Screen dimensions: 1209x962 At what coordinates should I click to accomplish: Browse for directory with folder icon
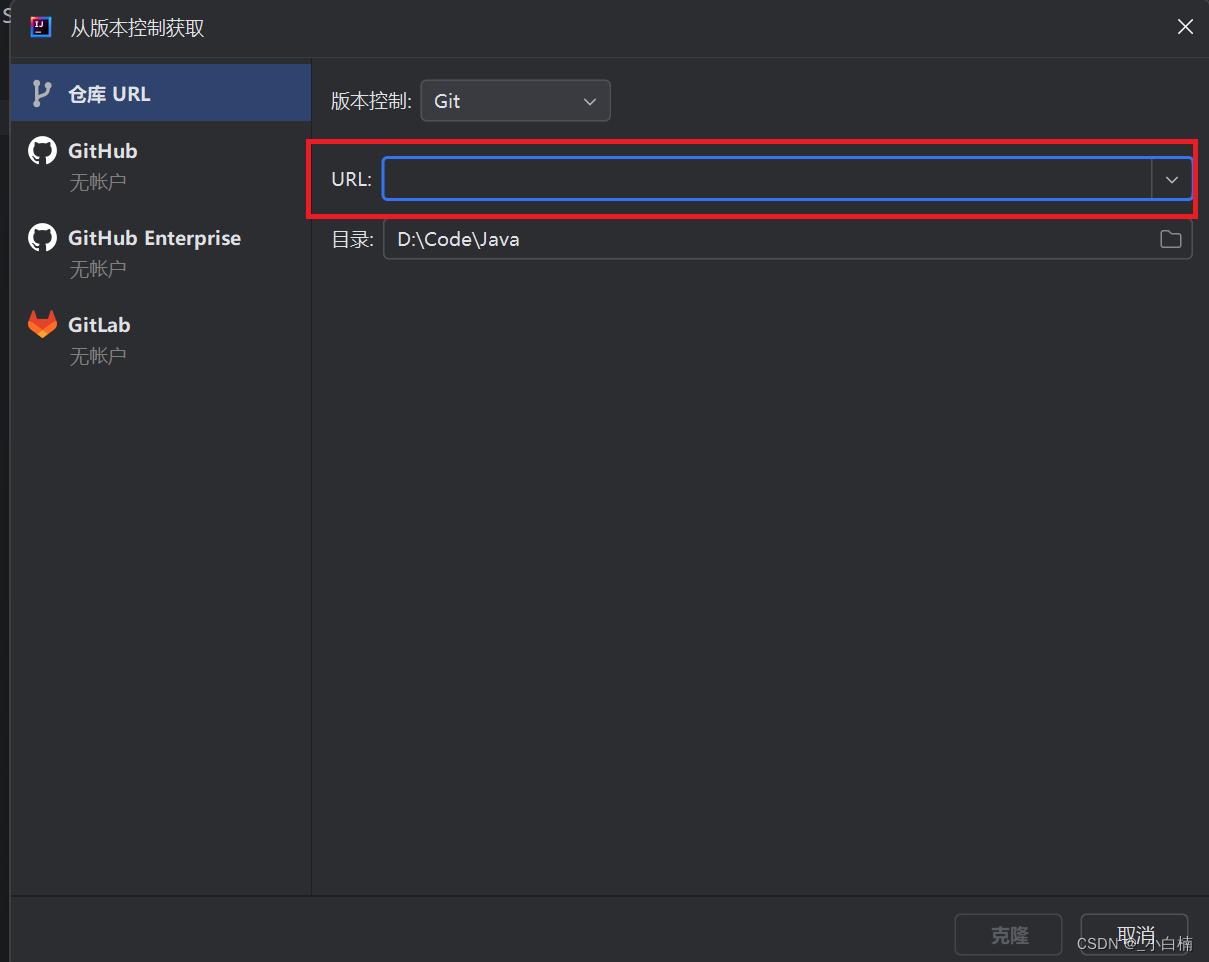coord(1170,239)
